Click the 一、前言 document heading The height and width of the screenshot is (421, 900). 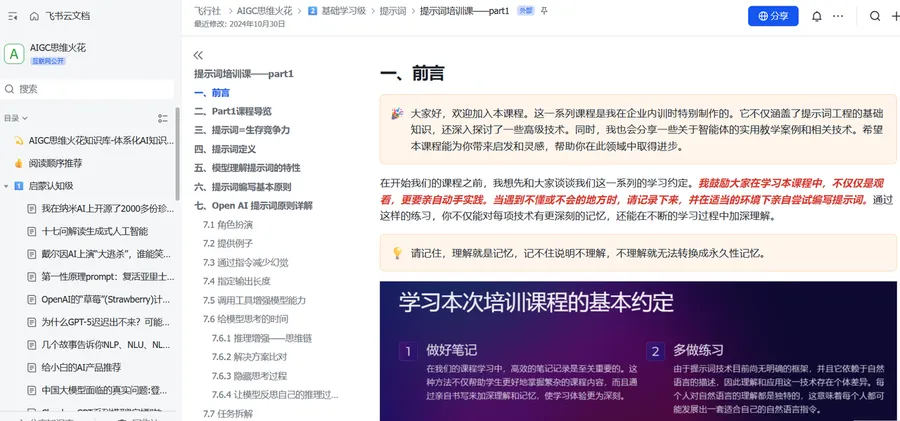pyautogui.click(x=412, y=74)
